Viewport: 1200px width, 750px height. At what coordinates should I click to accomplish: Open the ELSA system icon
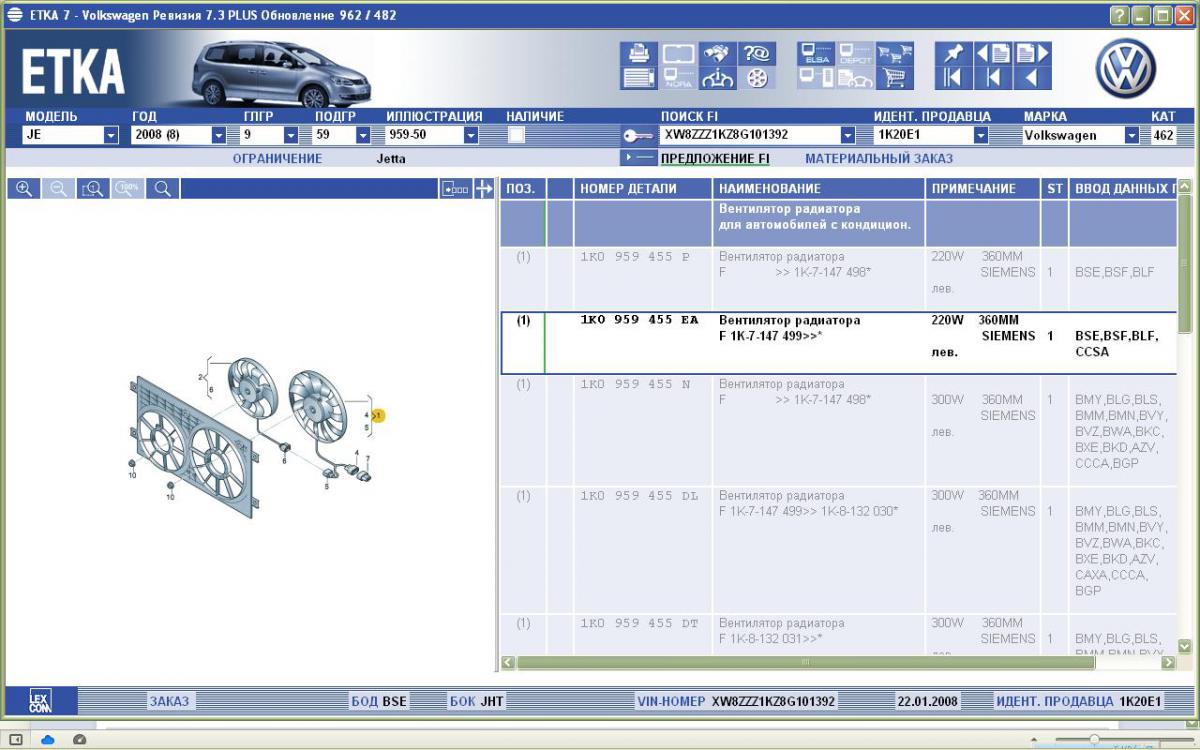point(817,54)
